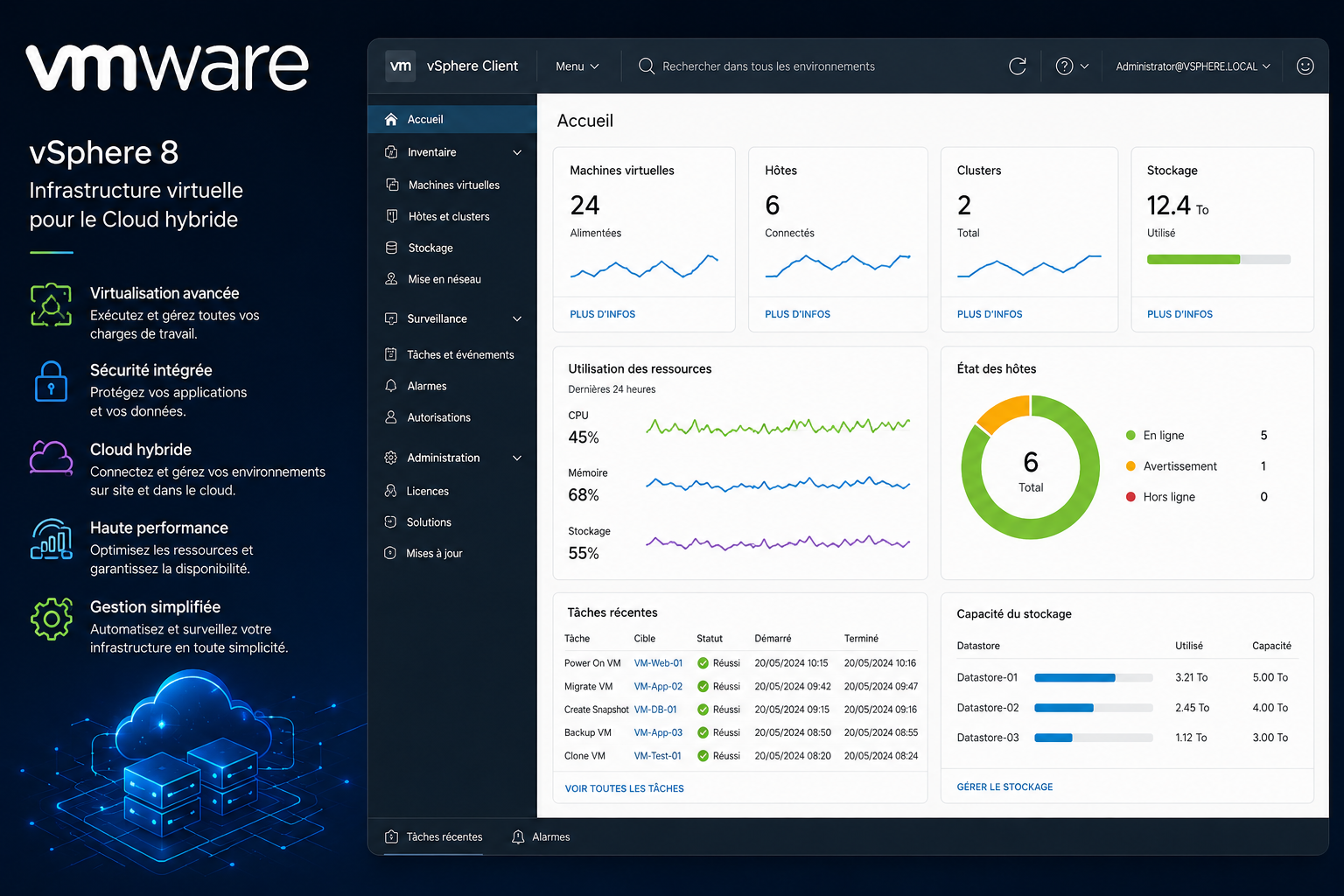This screenshot has width=1344, height=896.
Task: Open the VM-App-02 target link
Action: (x=658, y=686)
